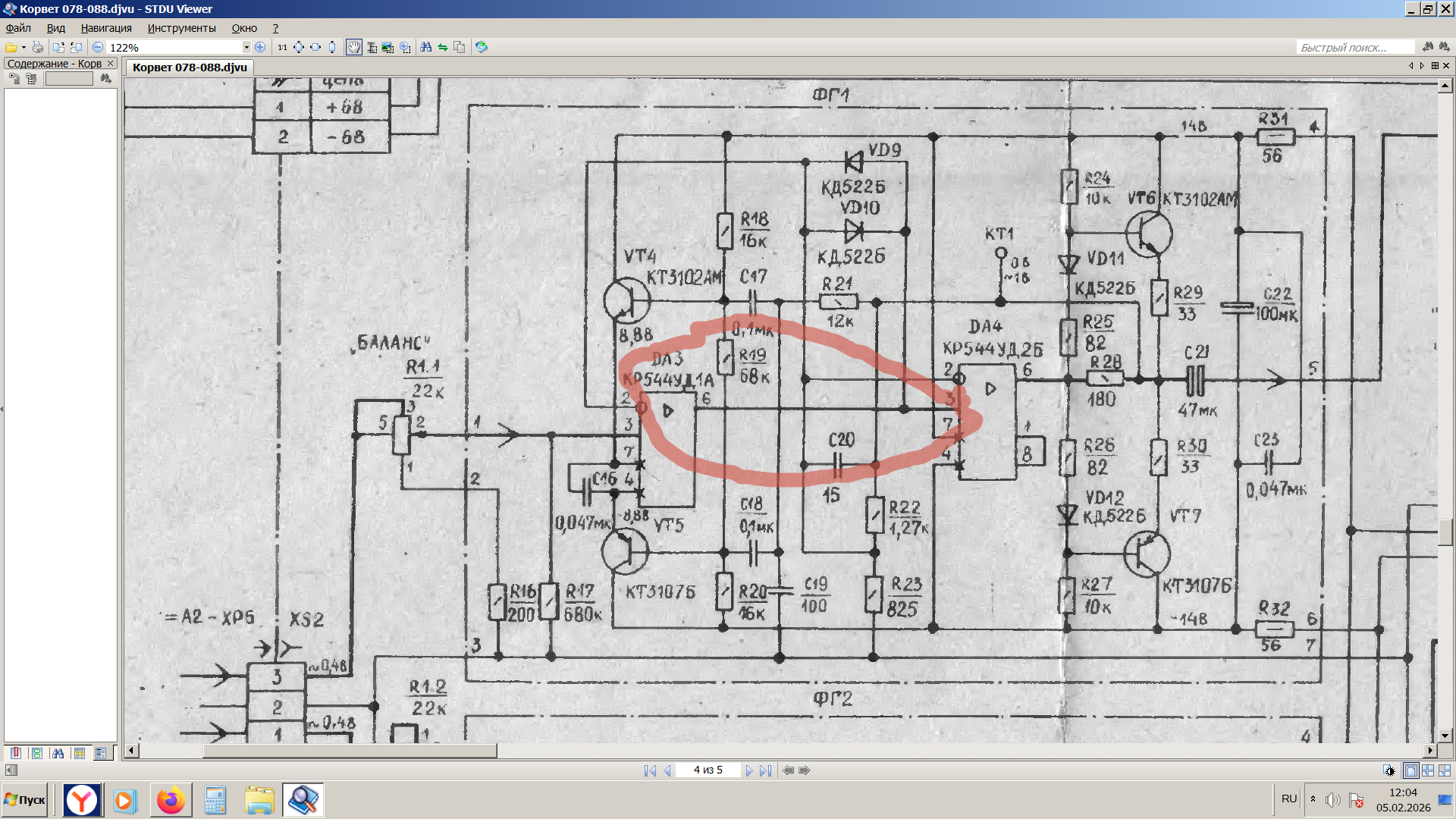Click the binoculars Find icon in toolbar
This screenshot has height=819, width=1456.
click(425, 47)
